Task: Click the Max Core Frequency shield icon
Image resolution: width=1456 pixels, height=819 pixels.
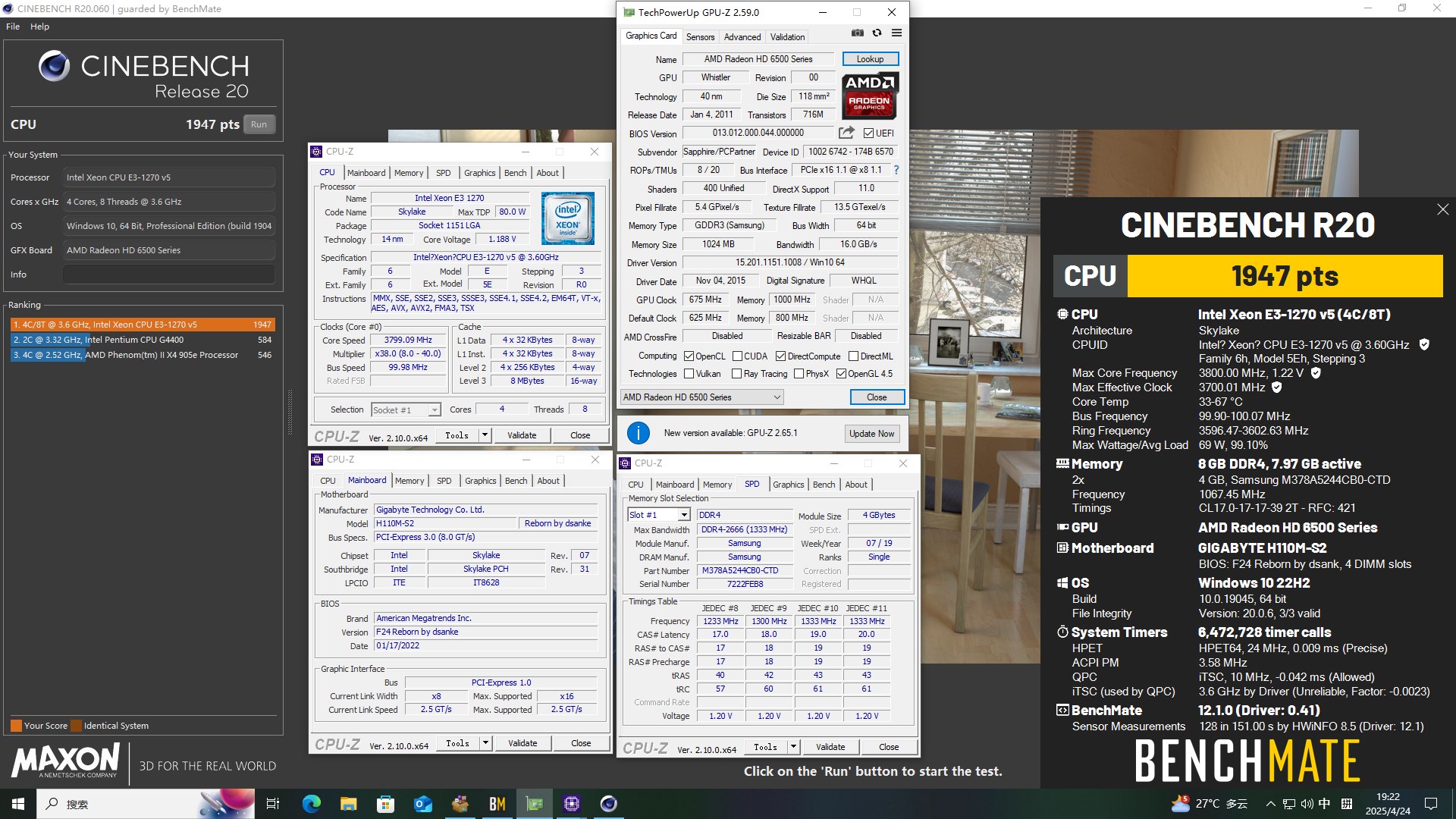Action: [1316, 372]
